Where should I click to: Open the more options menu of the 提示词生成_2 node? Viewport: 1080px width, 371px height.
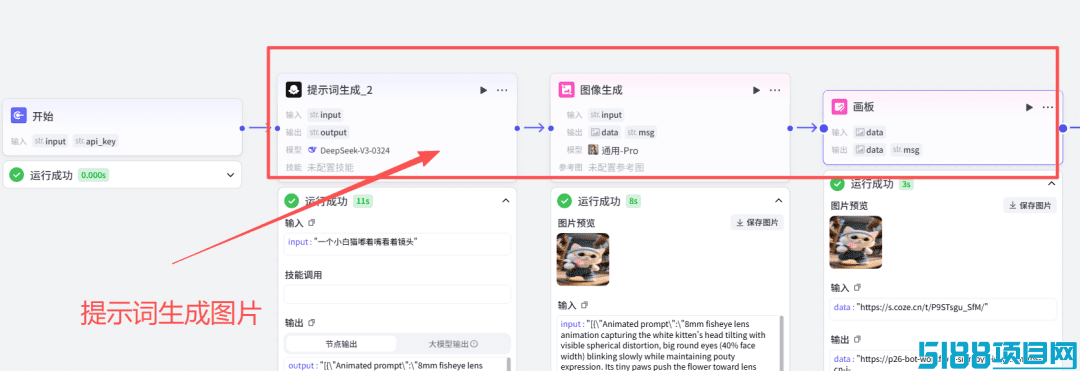(x=502, y=90)
